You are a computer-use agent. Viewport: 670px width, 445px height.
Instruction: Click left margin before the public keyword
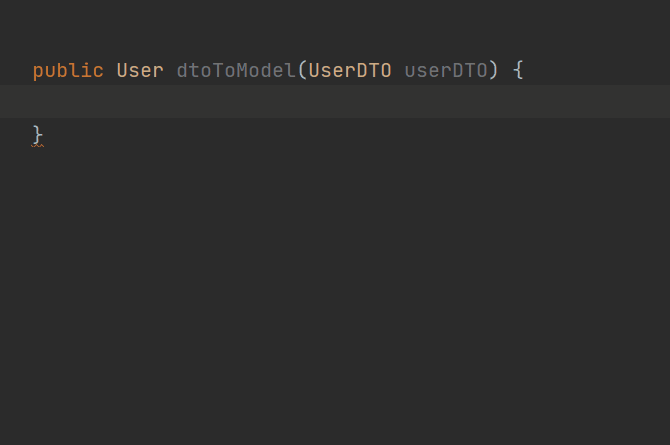[16, 71]
